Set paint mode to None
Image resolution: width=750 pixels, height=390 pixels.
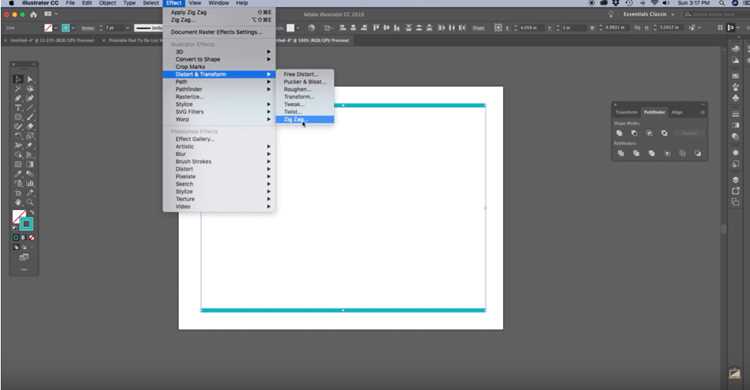pos(32,238)
